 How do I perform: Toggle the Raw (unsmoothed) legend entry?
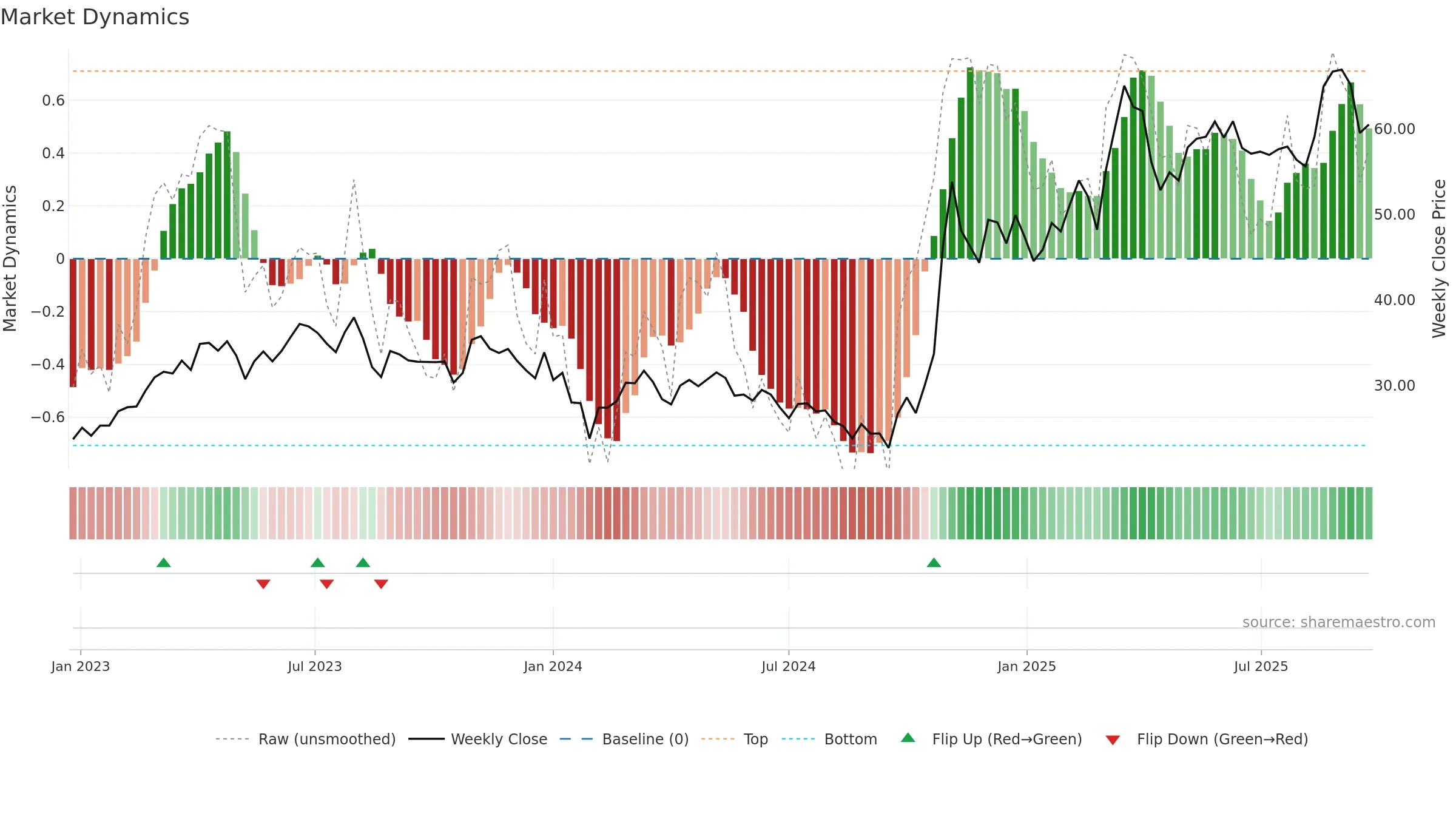306,739
